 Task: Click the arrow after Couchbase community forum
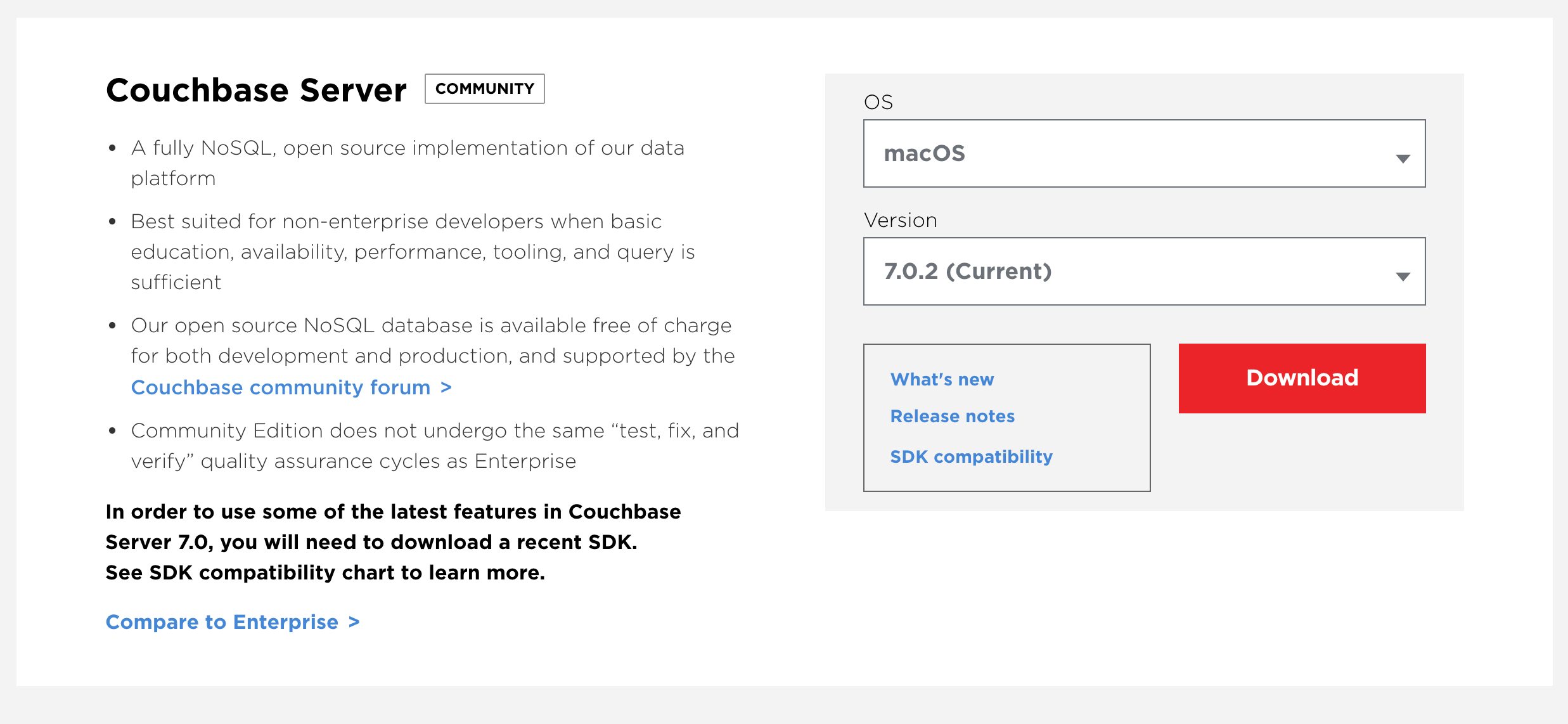coord(446,387)
